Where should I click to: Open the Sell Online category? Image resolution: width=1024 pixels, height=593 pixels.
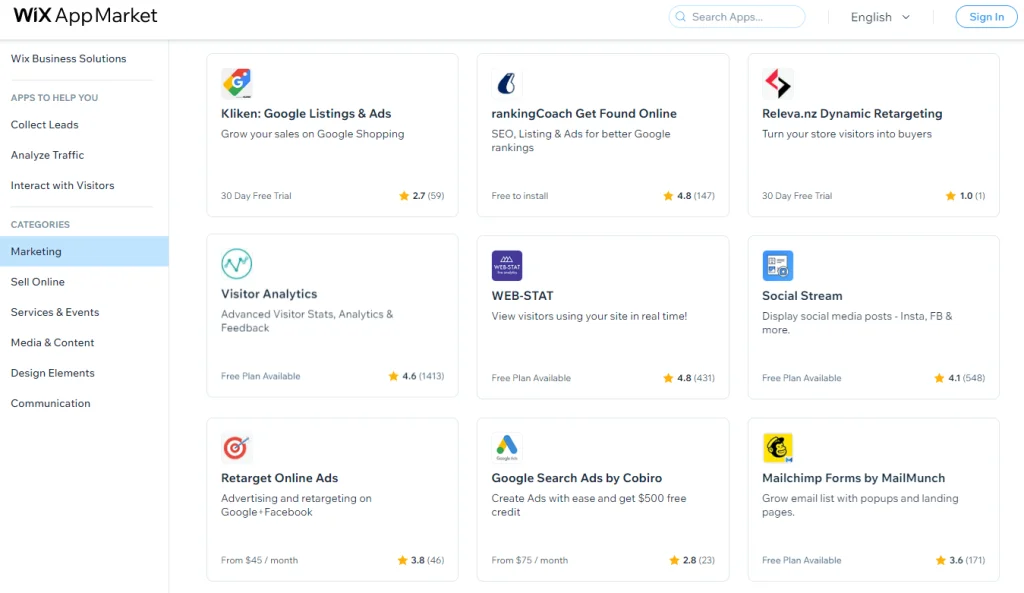pyautogui.click(x=38, y=282)
